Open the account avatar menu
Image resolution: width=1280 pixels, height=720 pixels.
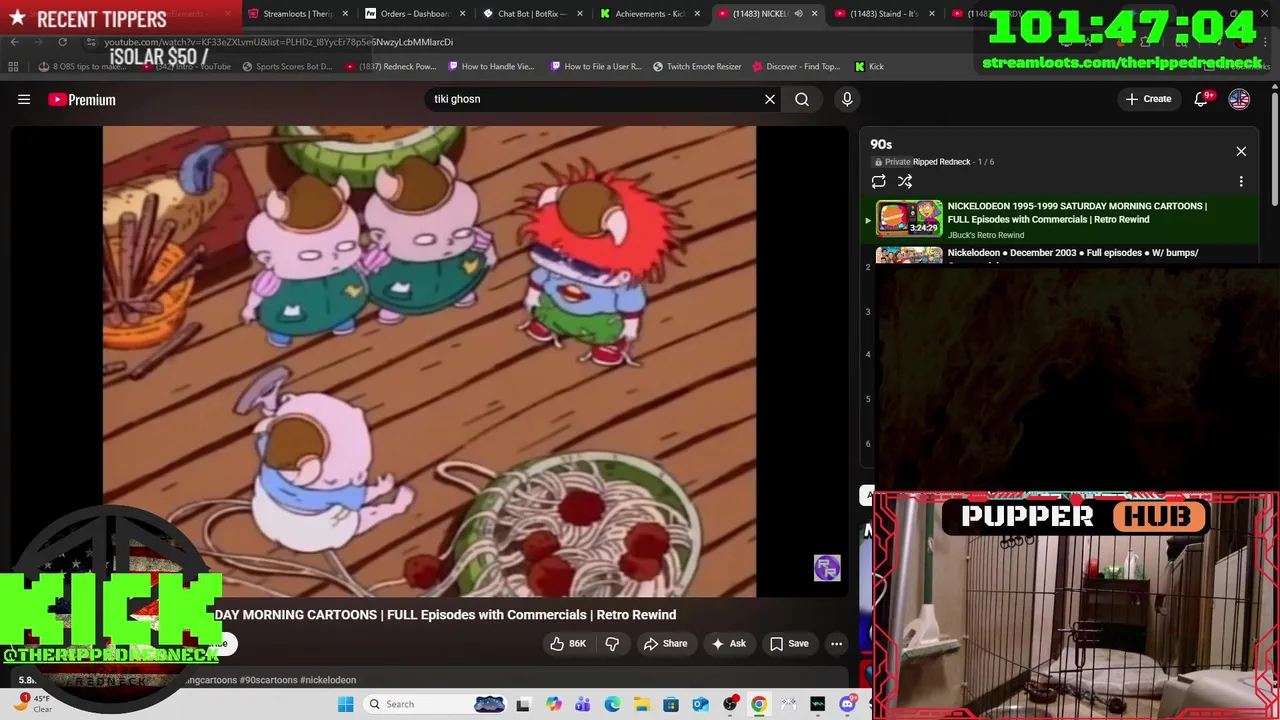pyautogui.click(x=1239, y=99)
